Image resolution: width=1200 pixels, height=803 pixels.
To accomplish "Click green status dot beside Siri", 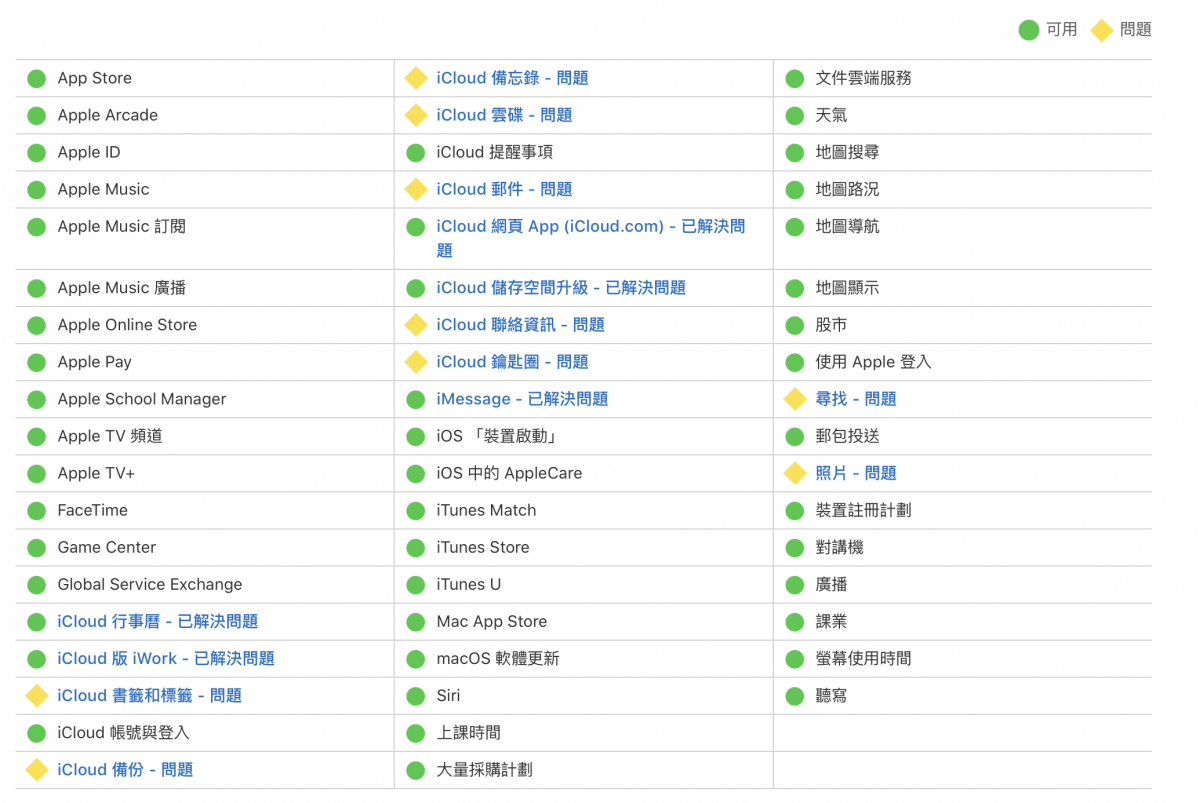I will coord(416,695).
